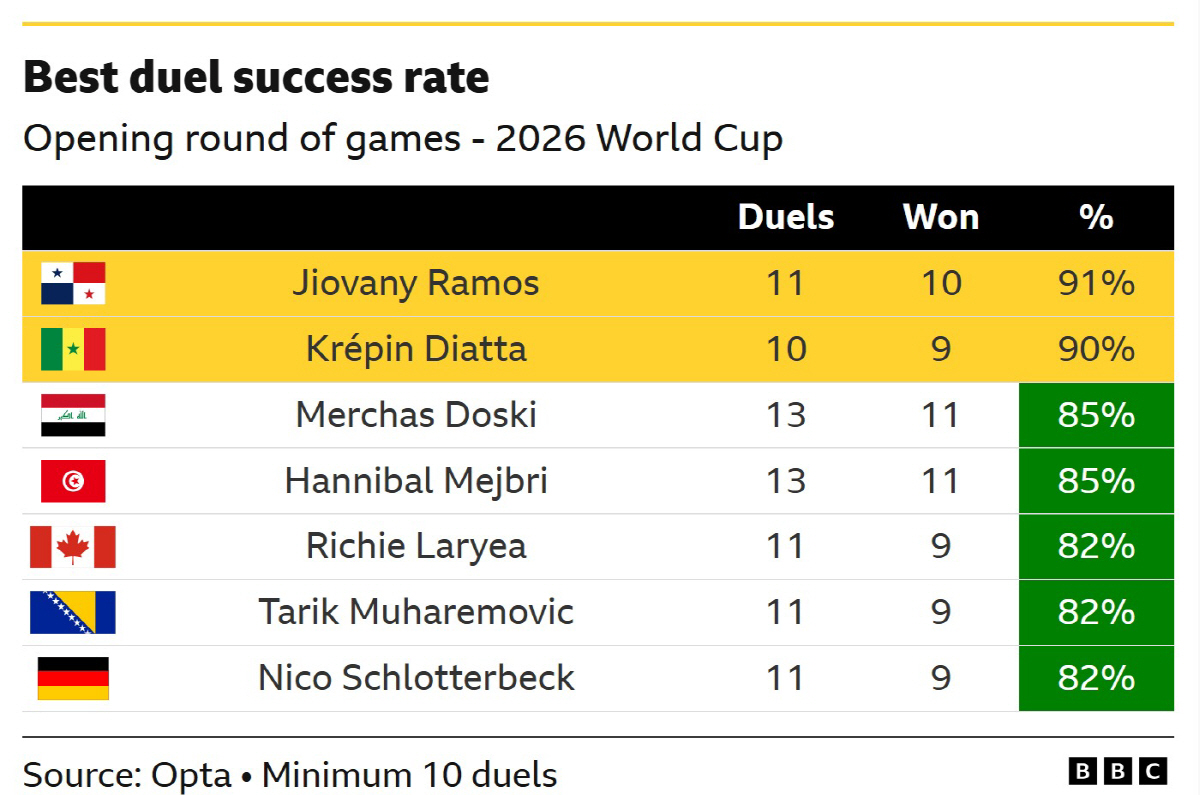Click the Tunisia flag icon

coord(73,481)
